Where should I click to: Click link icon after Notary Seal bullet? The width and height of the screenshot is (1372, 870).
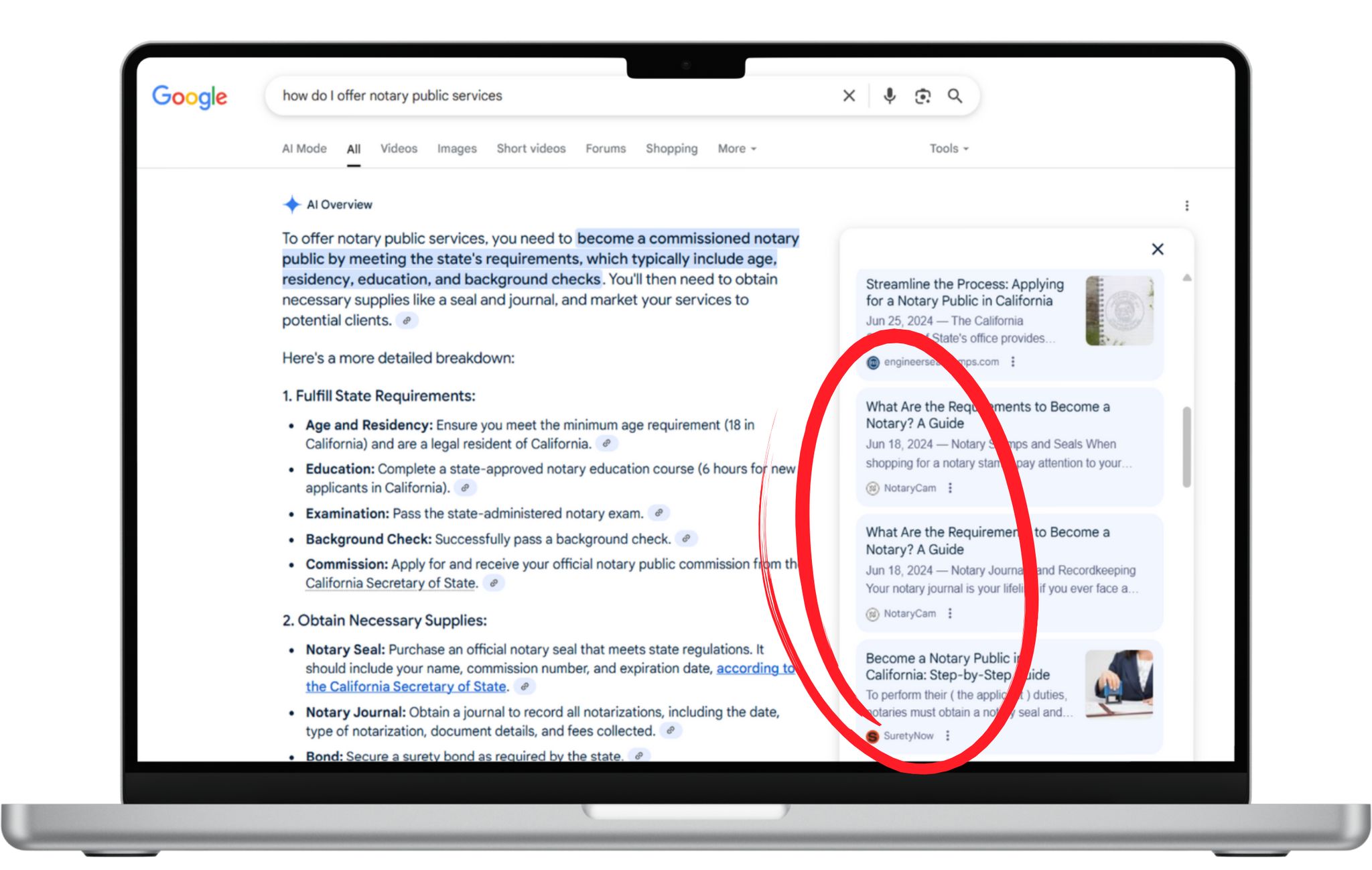(525, 686)
